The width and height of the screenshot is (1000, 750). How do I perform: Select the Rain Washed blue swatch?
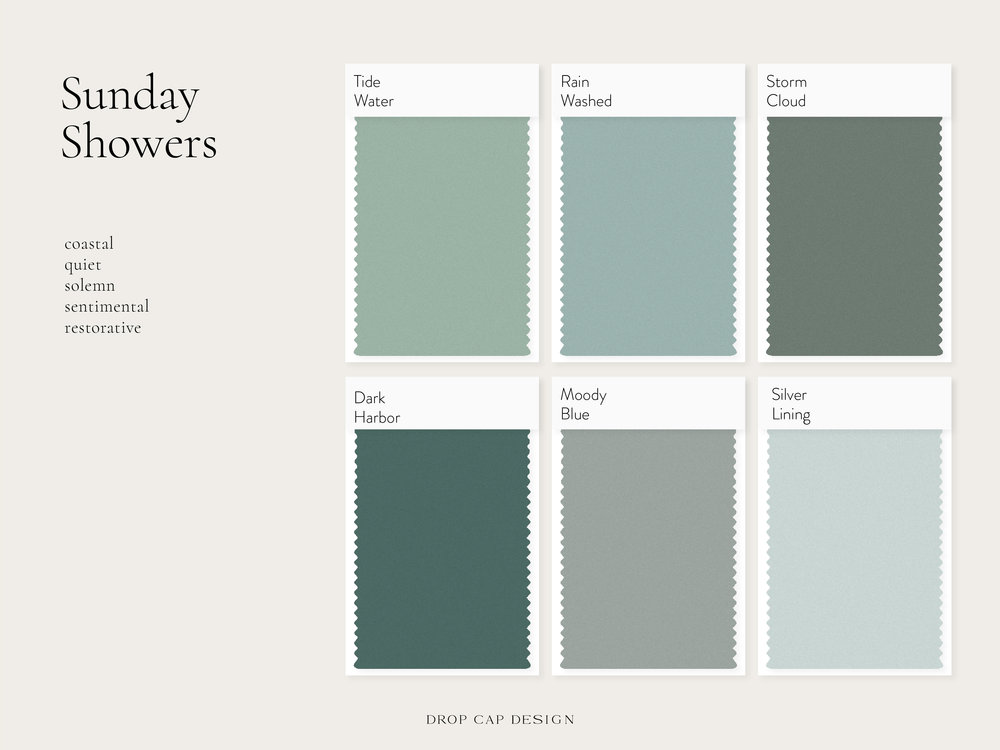coord(648,236)
